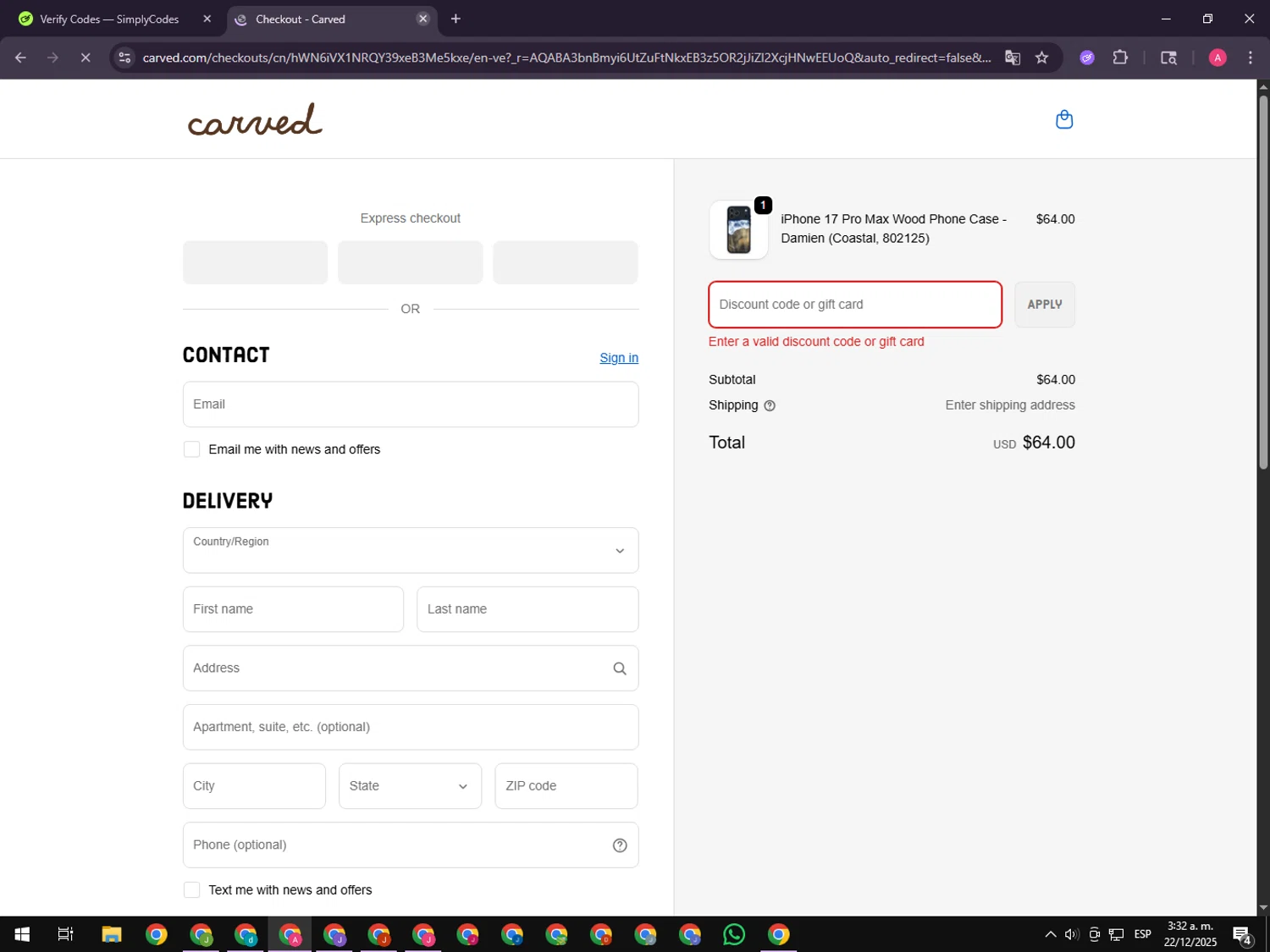Follow the Sign in link
Image resolution: width=1270 pixels, height=952 pixels.
tap(619, 358)
